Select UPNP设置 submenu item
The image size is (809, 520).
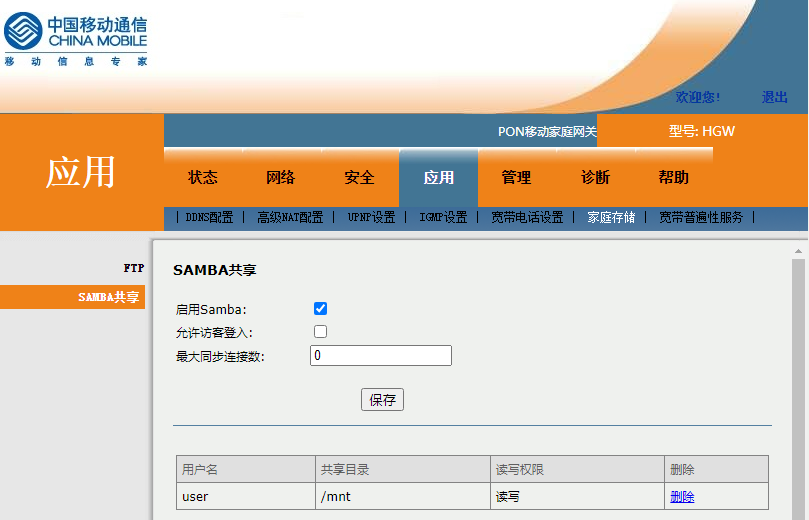pyautogui.click(x=371, y=217)
